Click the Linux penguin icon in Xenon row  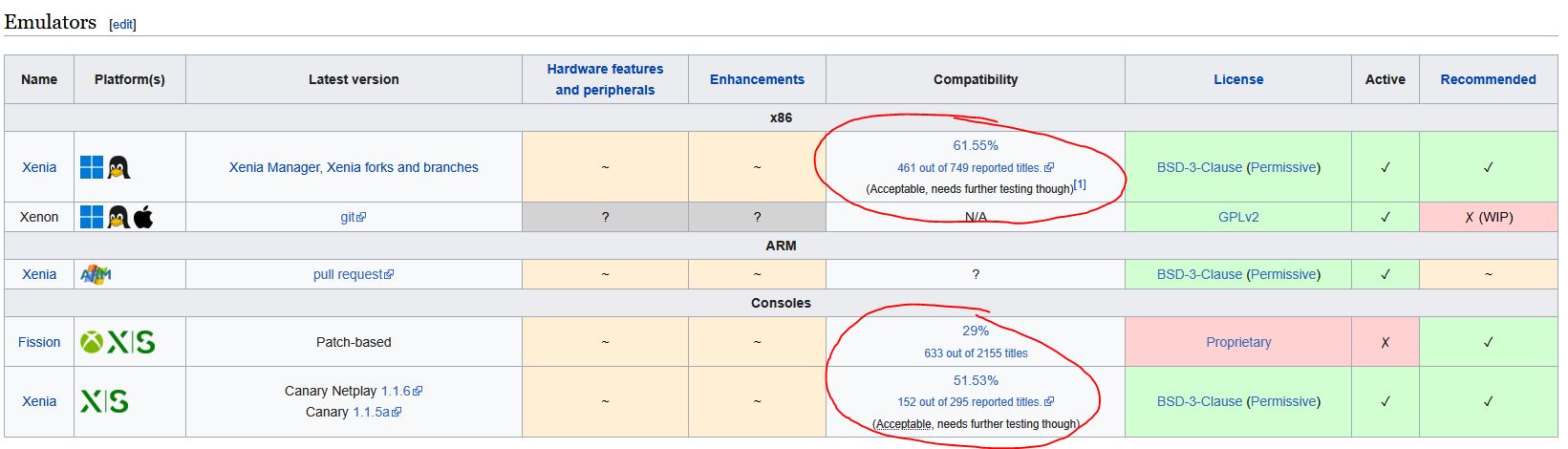coord(118,217)
